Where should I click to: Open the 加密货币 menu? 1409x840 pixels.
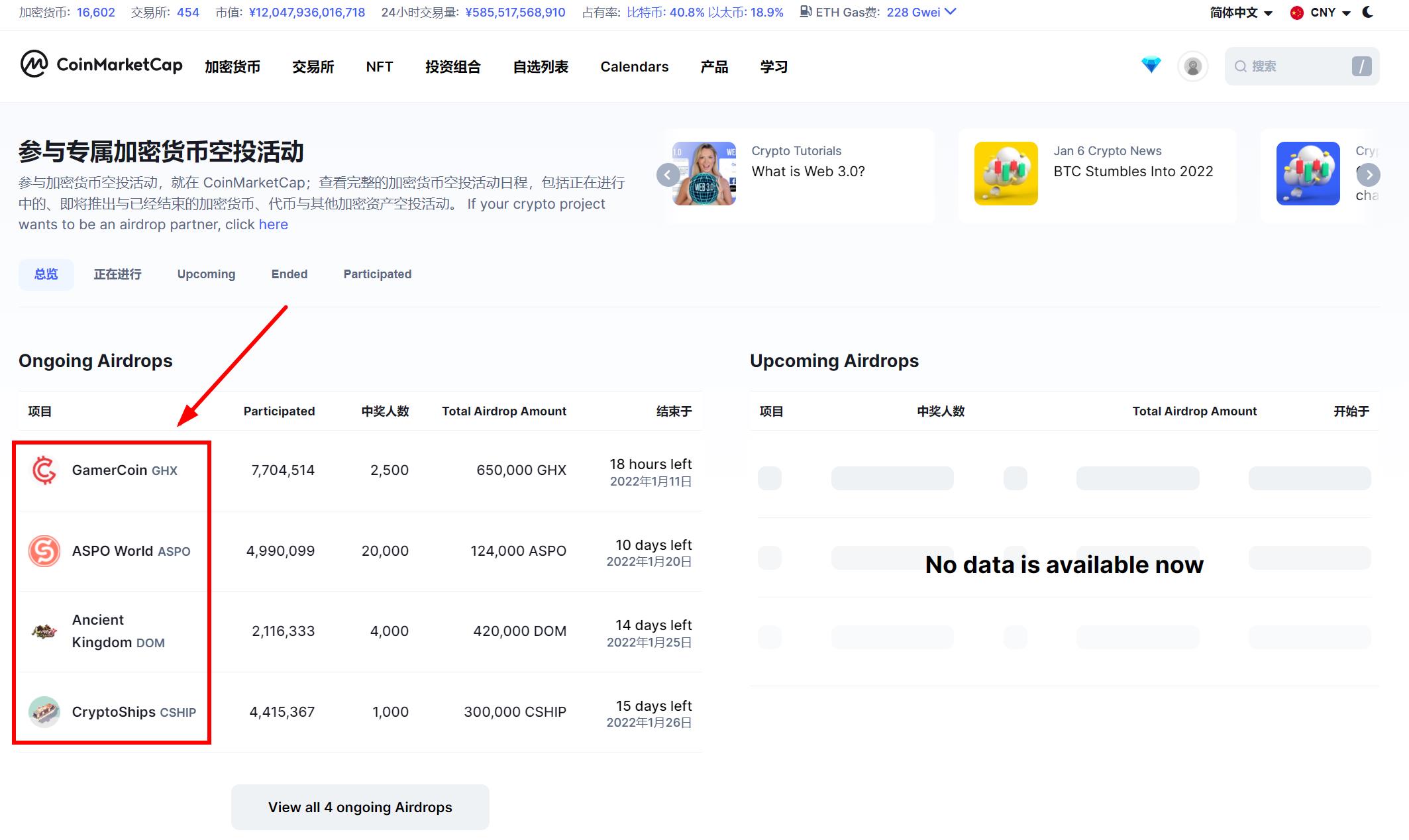[x=233, y=67]
